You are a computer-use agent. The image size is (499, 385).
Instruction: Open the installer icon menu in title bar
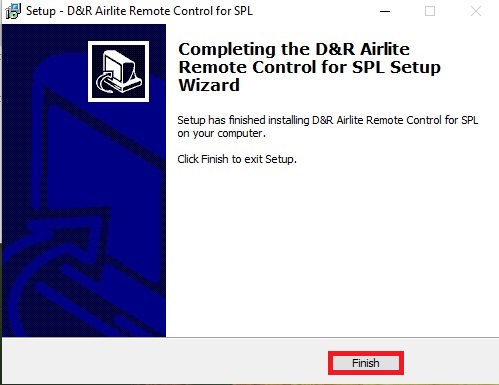[x=13, y=11]
